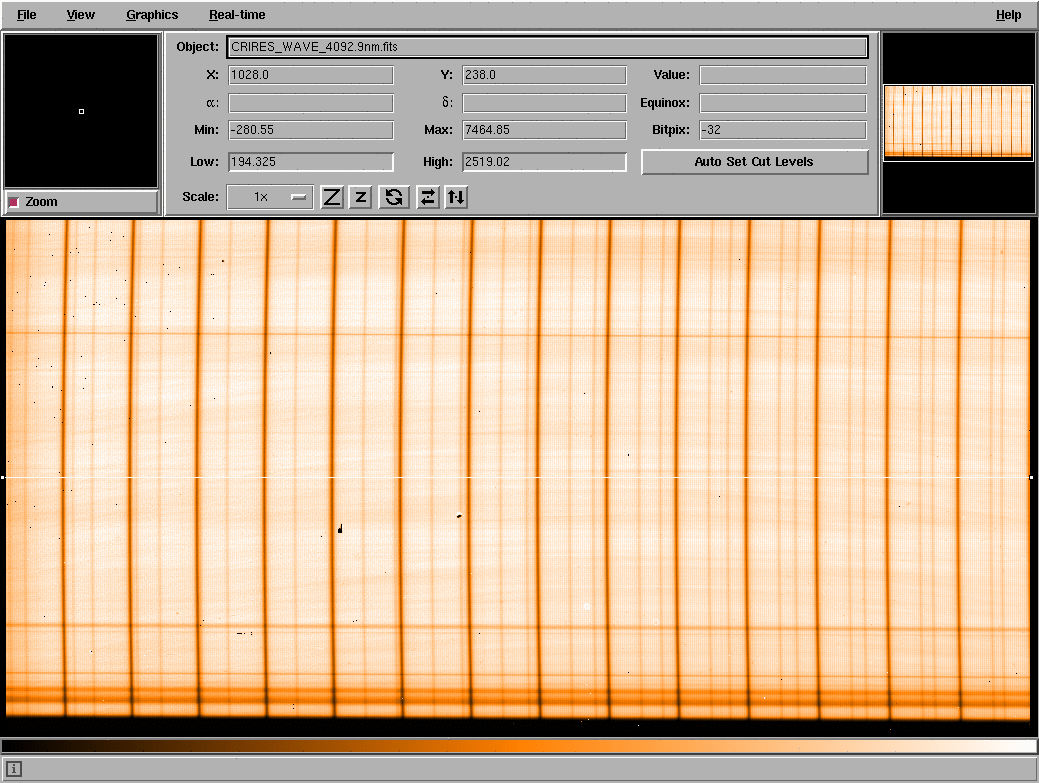Click the alpha coordinate field
The image size is (1039, 783).
pos(311,103)
